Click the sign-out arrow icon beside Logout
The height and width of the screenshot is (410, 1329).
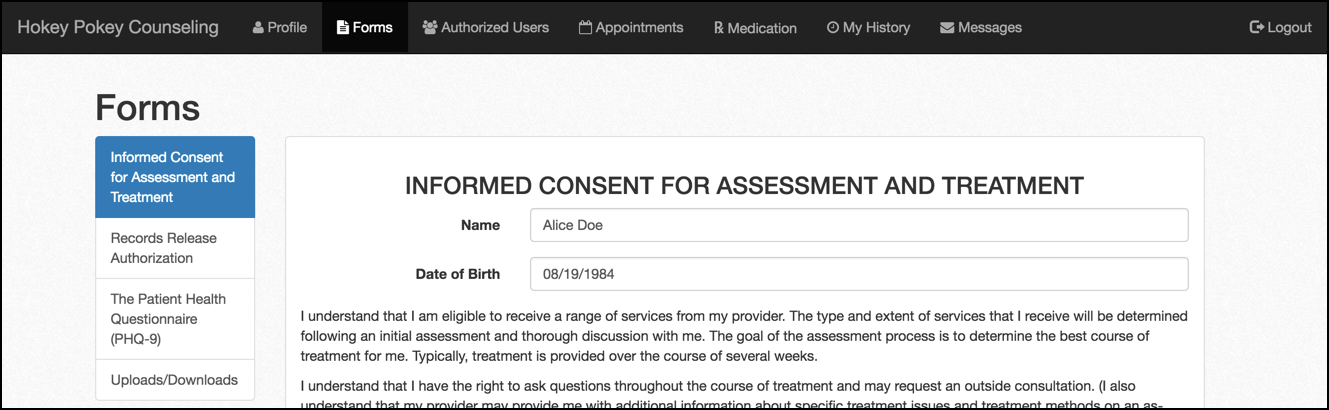click(x=1257, y=28)
